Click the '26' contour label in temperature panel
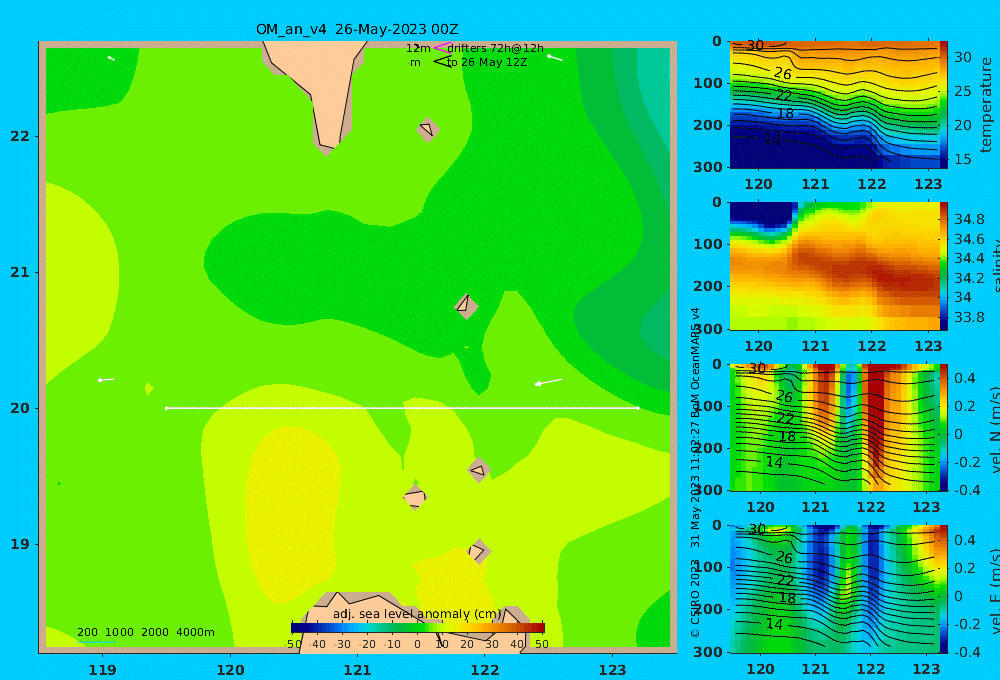 tap(783, 74)
